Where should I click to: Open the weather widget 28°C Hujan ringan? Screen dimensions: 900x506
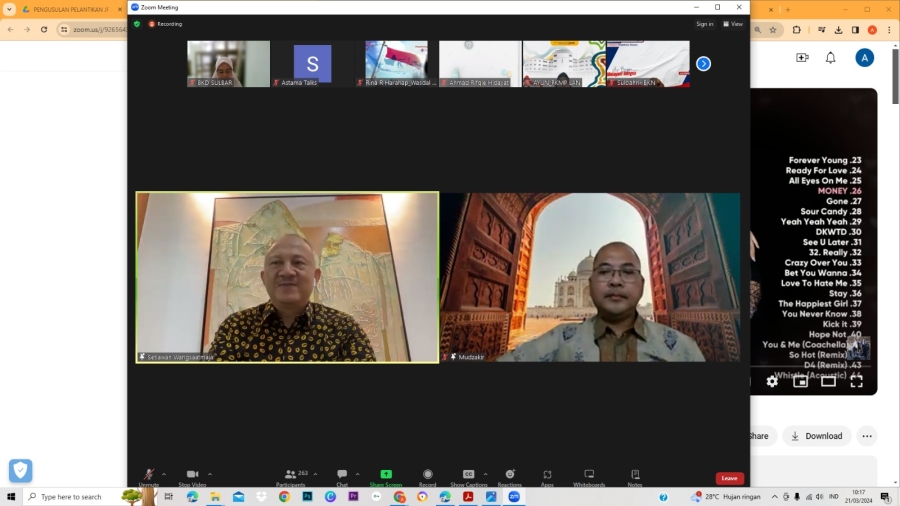pyautogui.click(x=726, y=496)
